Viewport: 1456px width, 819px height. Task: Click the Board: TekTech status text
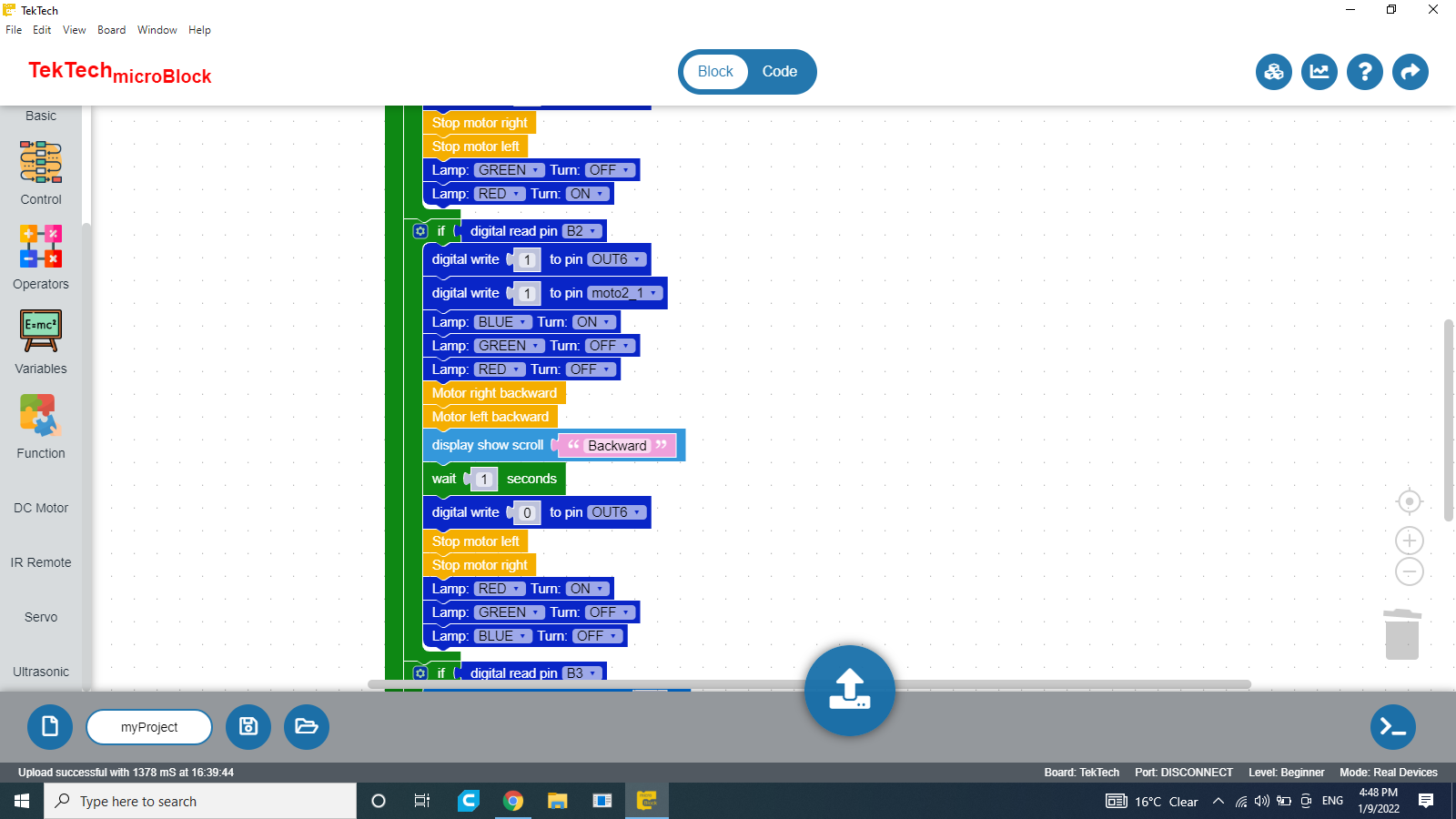pyautogui.click(x=1082, y=773)
